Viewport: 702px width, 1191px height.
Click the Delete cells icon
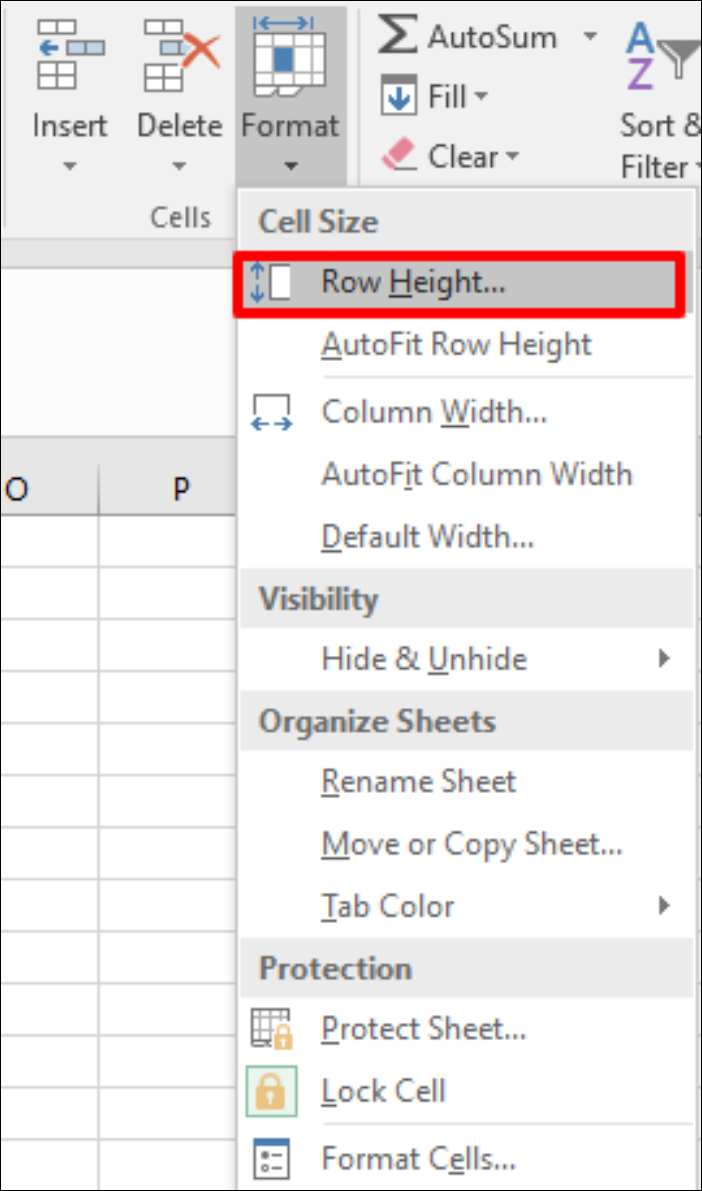(180, 55)
